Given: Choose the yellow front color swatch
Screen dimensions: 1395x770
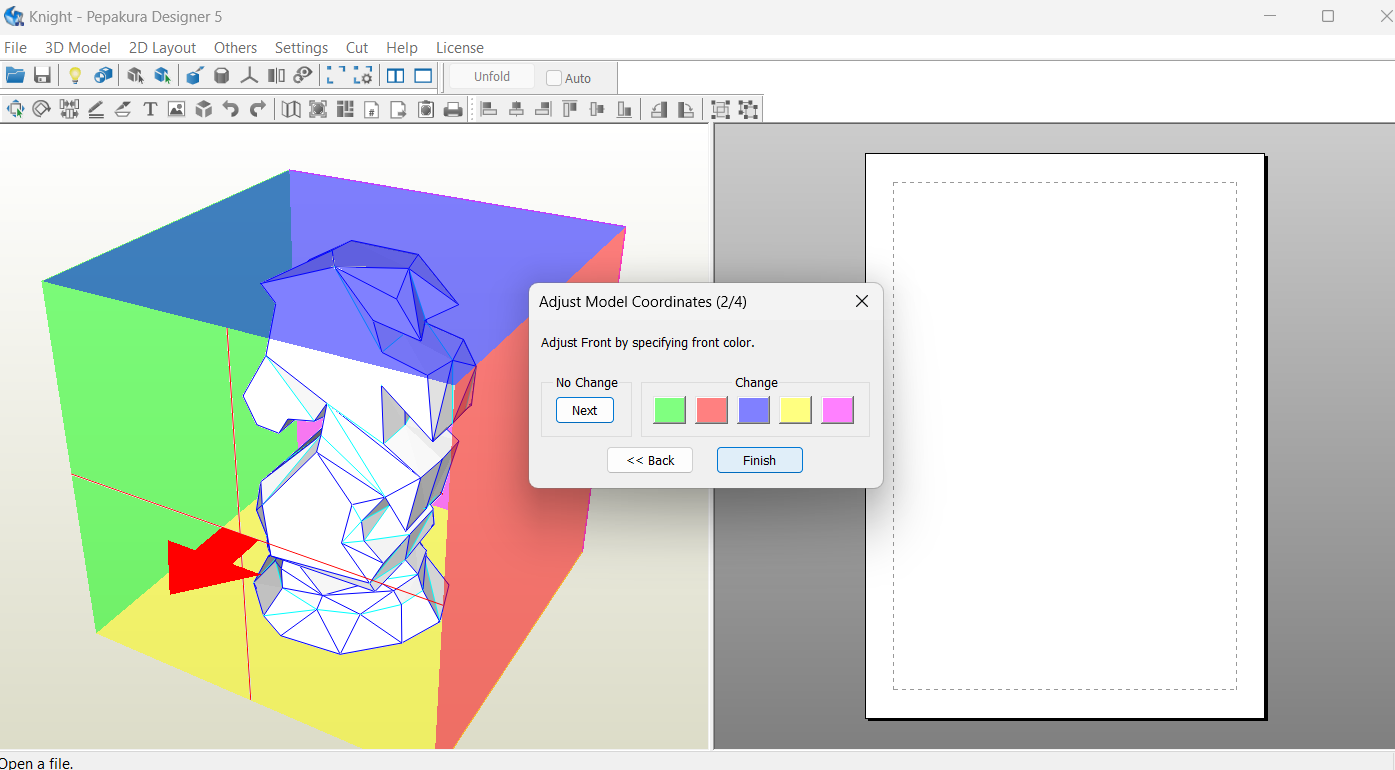Looking at the screenshot, I should click(x=795, y=410).
